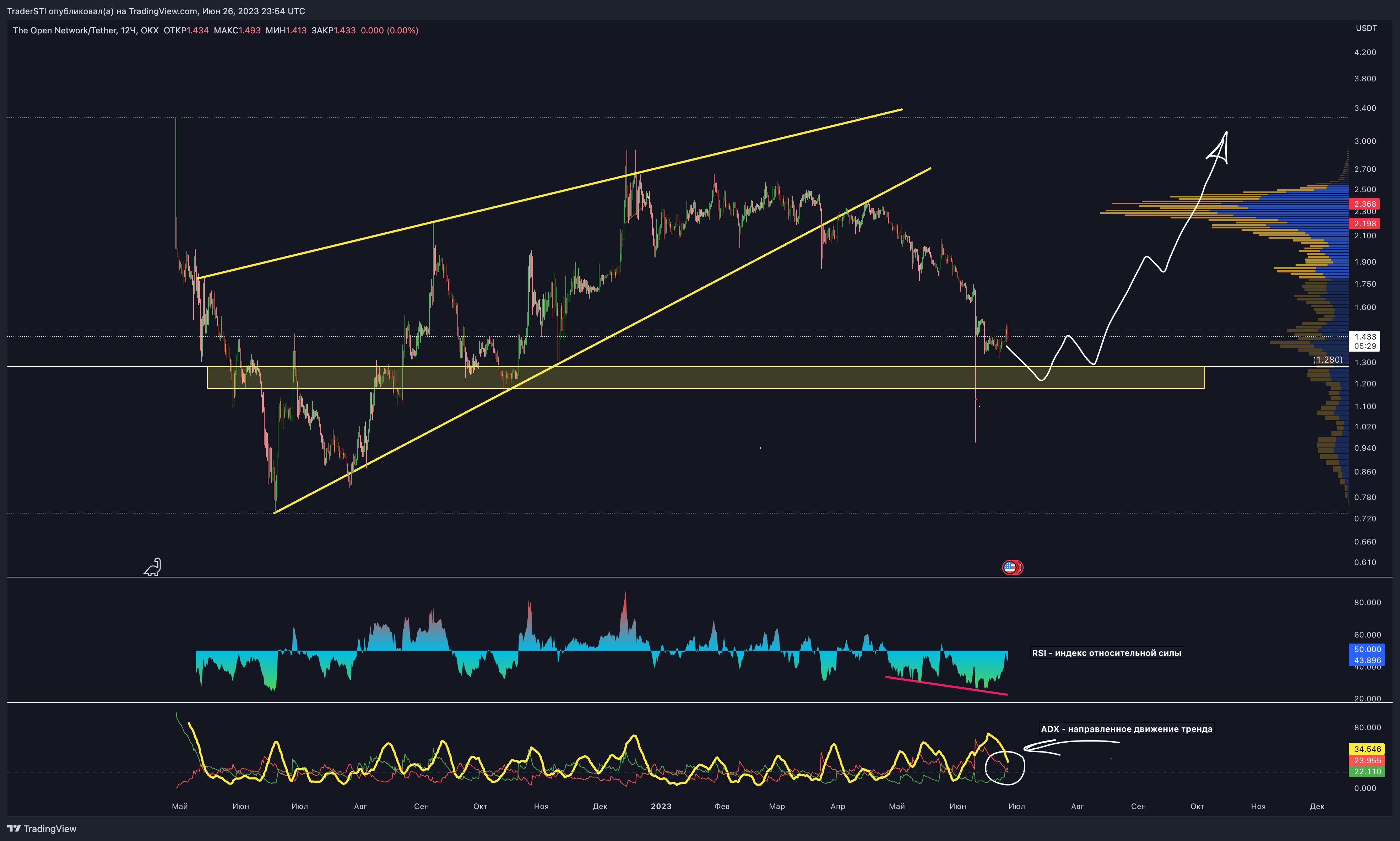Select the yellow 34.546 ADX value label
The image size is (1400, 841).
1367,749
